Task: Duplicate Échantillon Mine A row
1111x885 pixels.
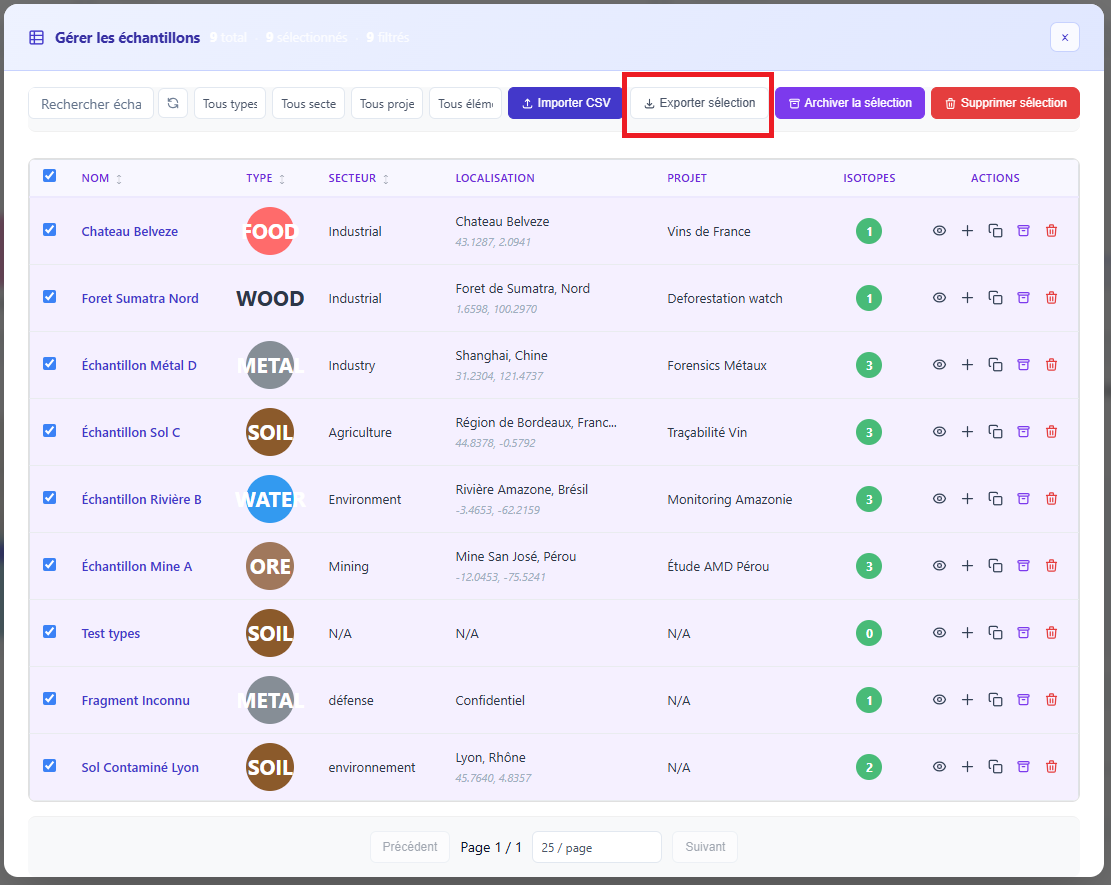Action: pos(995,565)
